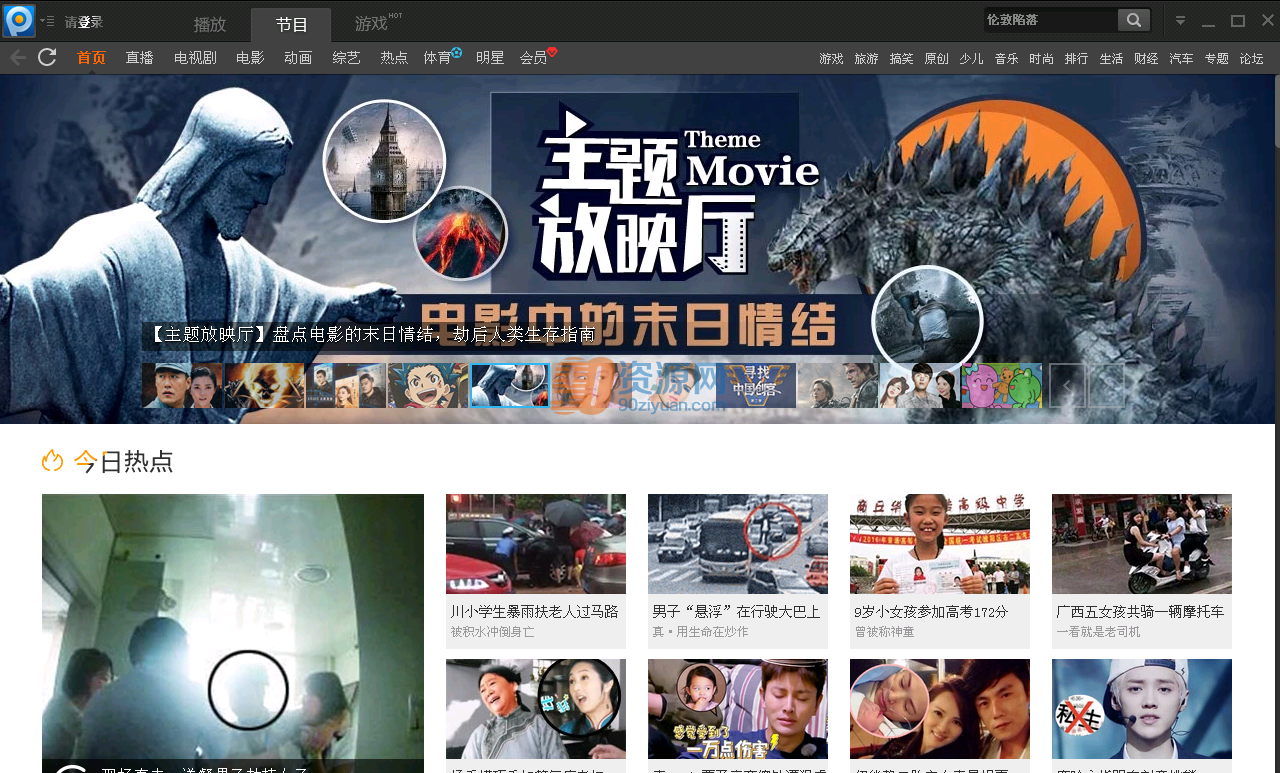Select 首页 in the navigation bar
1280x773 pixels.
click(91, 58)
